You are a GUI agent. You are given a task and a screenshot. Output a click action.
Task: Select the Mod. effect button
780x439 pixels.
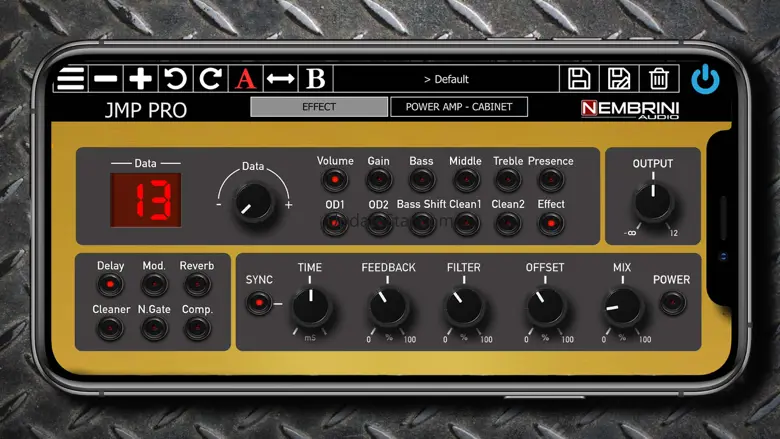pos(154,285)
